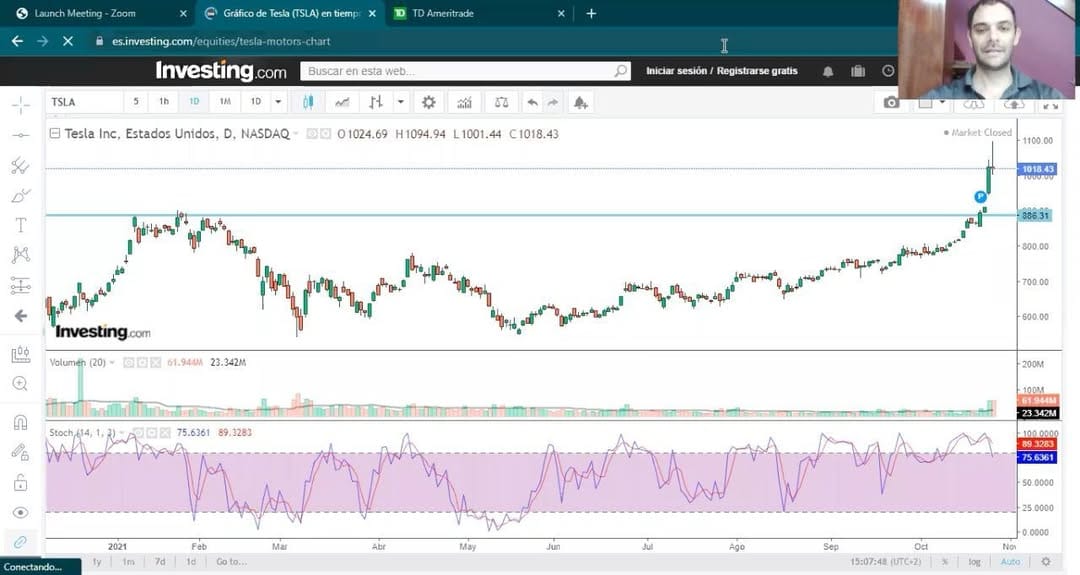
Task: Select the area chart style
Action: coord(342,103)
